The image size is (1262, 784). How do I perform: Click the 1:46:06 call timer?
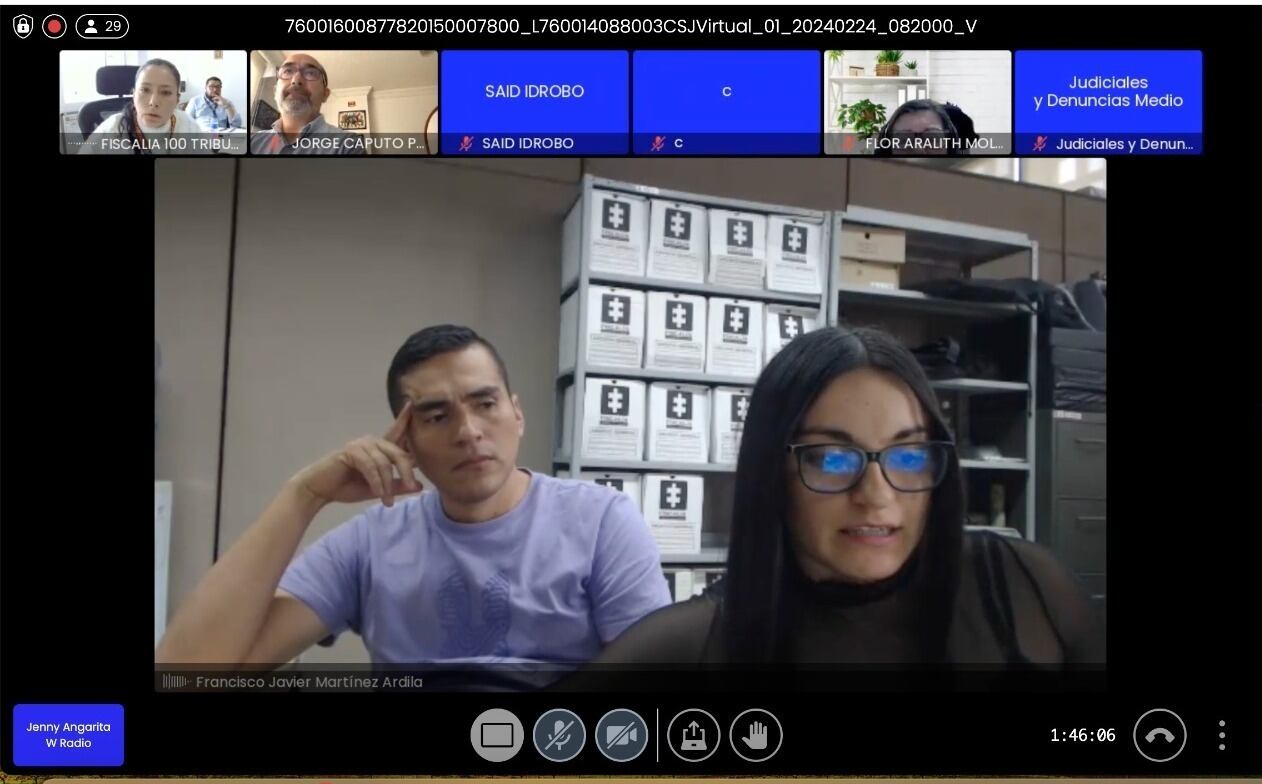click(x=1082, y=736)
